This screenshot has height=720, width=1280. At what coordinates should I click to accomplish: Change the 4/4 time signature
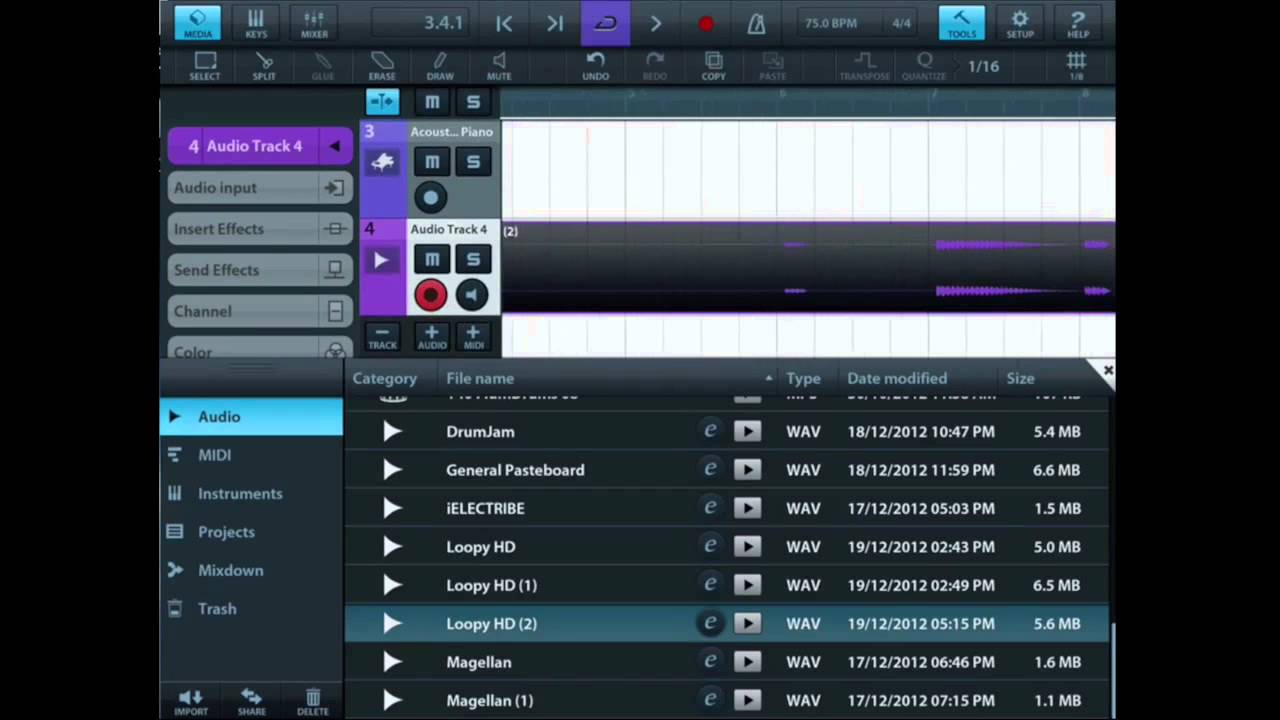pos(901,23)
